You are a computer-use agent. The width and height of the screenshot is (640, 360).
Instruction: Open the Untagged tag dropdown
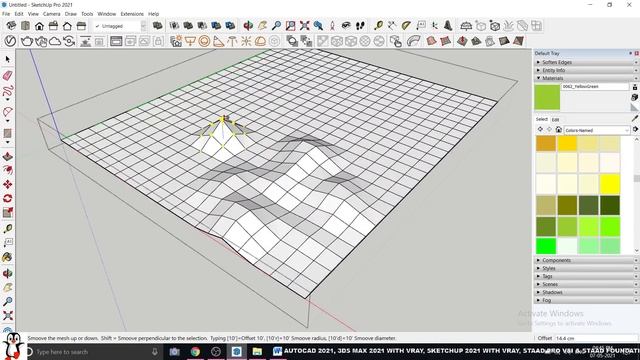(120, 26)
